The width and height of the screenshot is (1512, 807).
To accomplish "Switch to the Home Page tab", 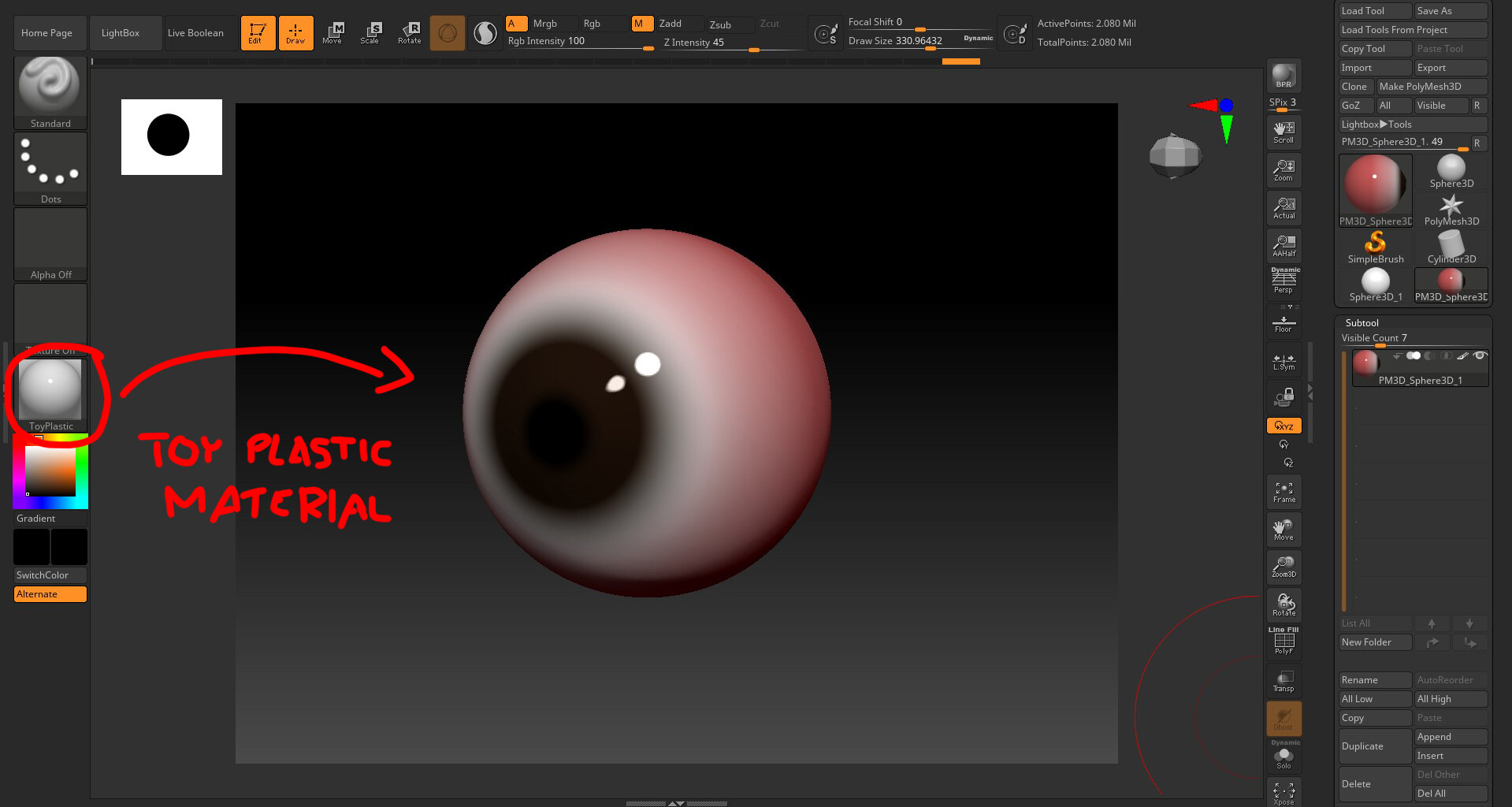I will coord(48,32).
